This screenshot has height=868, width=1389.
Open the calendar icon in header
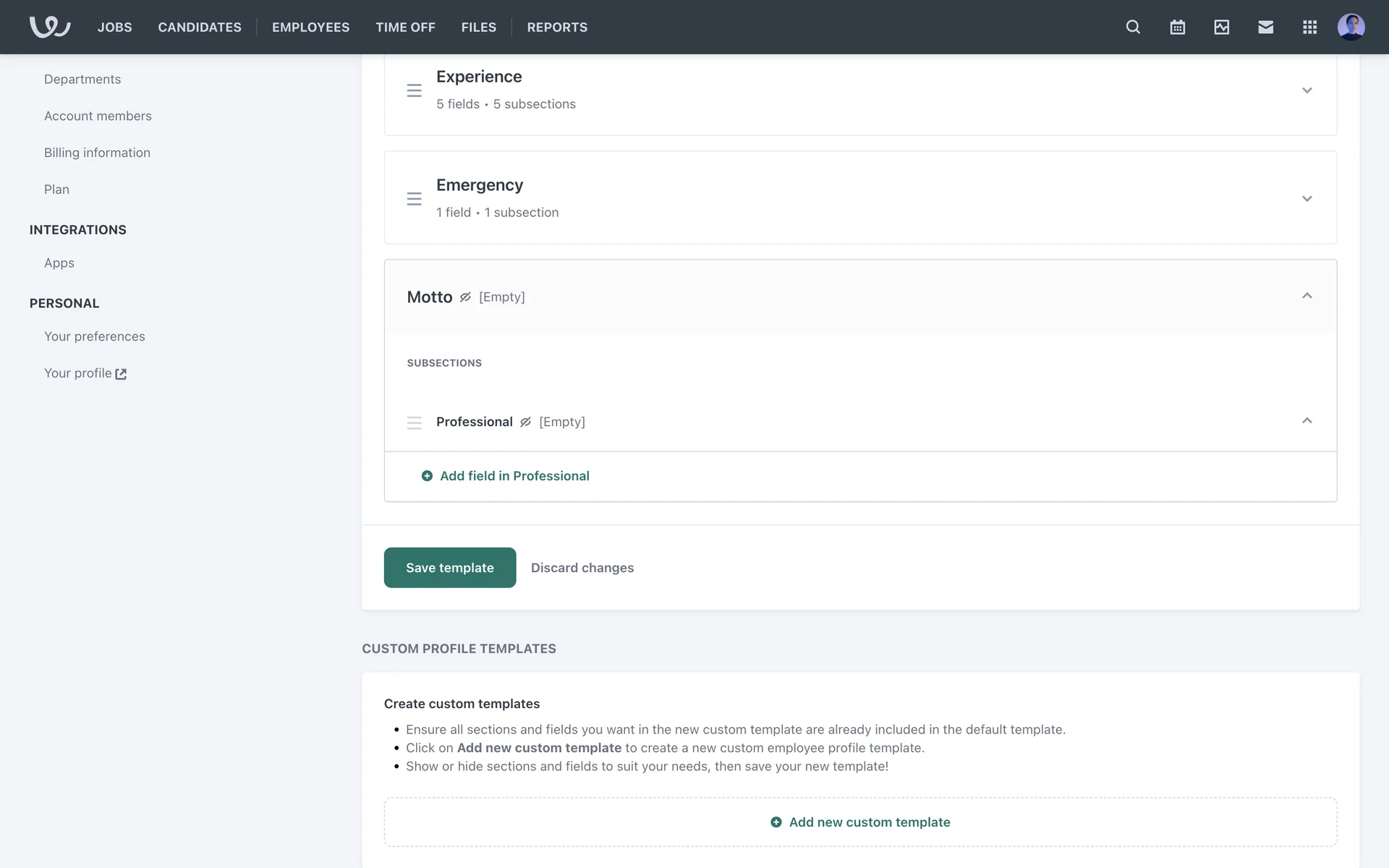click(1177, 27)
